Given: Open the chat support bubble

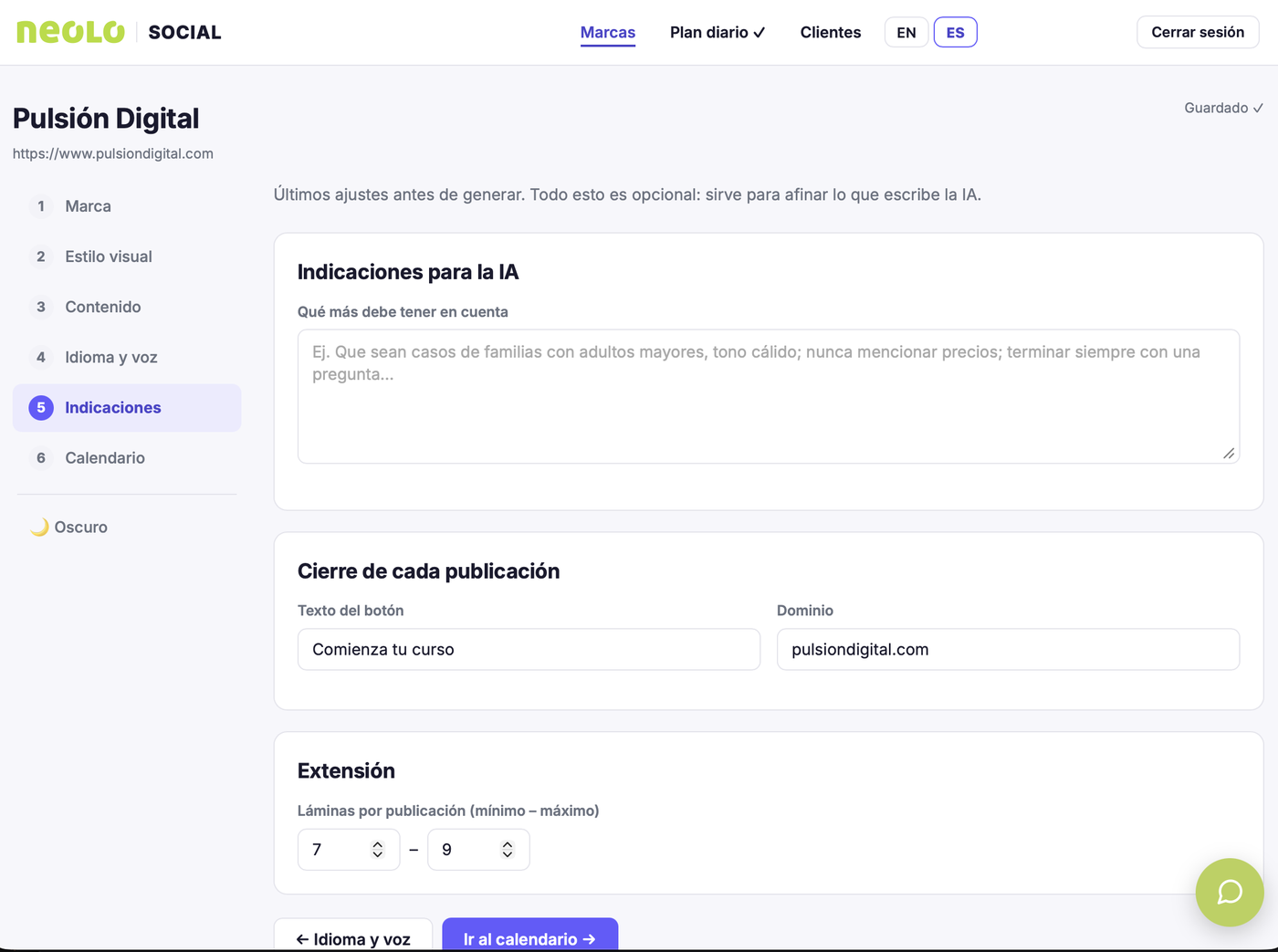Looking at the screenshot, I should (1230, 892).
